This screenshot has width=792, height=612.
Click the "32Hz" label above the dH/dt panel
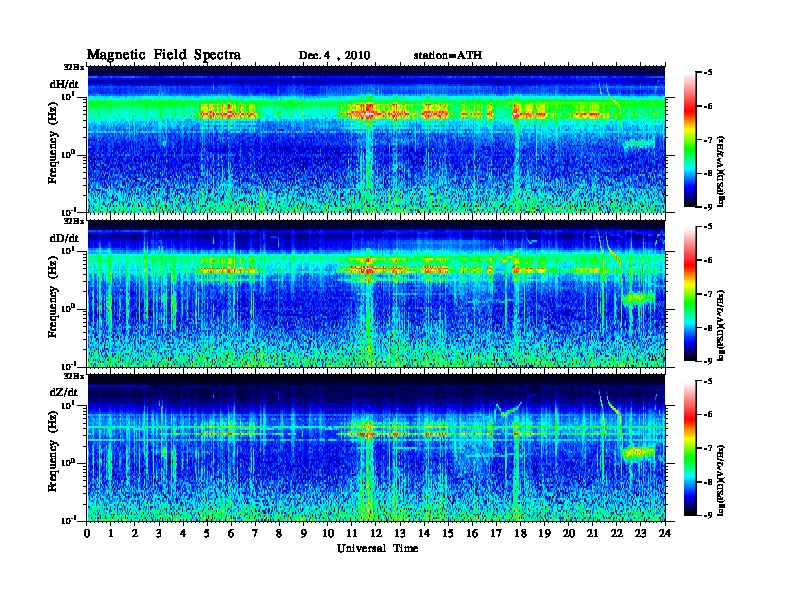point(74,67)
